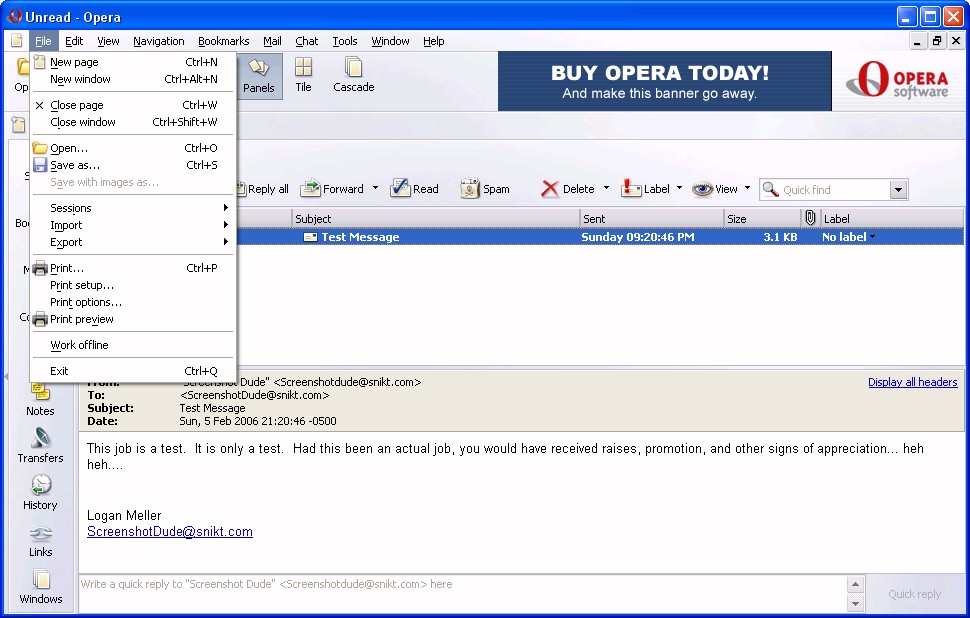Click the quick reply text field
970x618 pixels.
pos(460,584)
